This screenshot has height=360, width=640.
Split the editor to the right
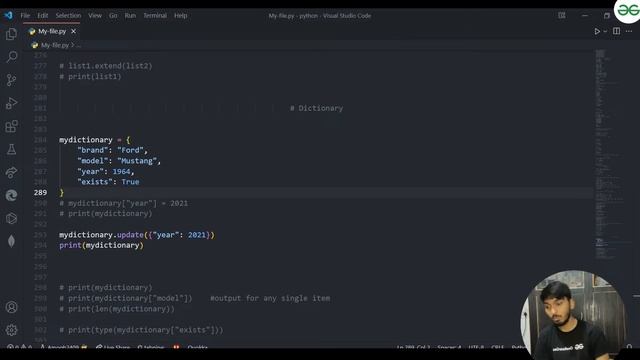616,31
